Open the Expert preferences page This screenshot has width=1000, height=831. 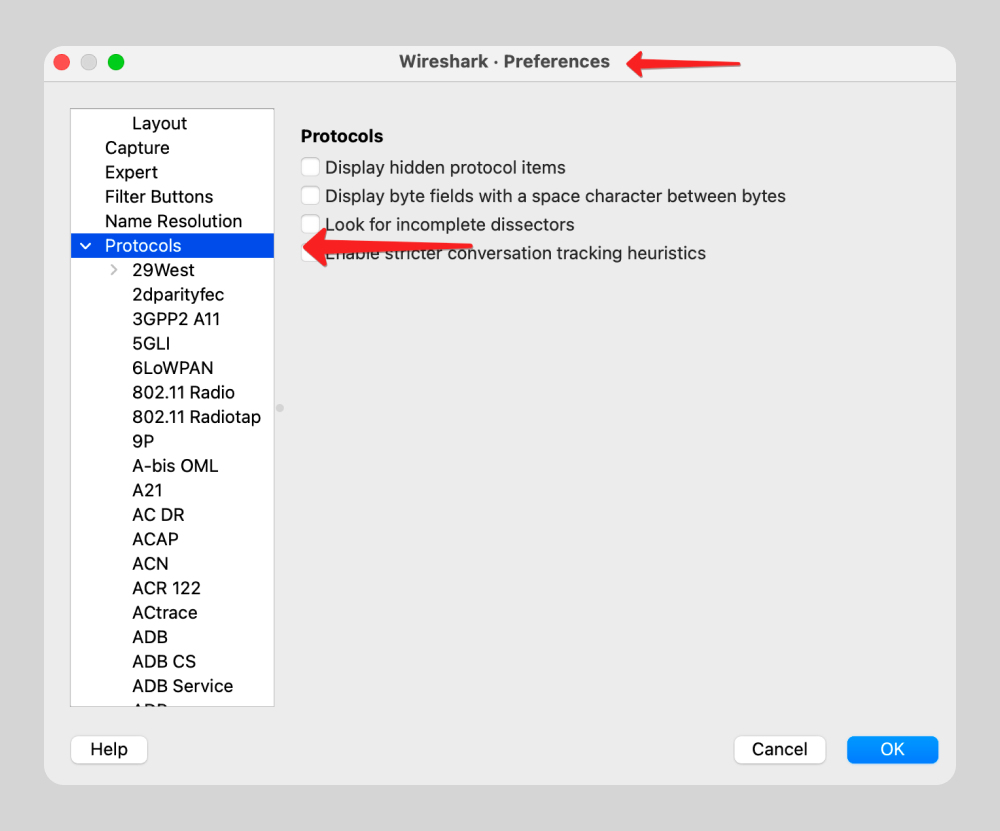pyautogui.click(x=131, y=172)
